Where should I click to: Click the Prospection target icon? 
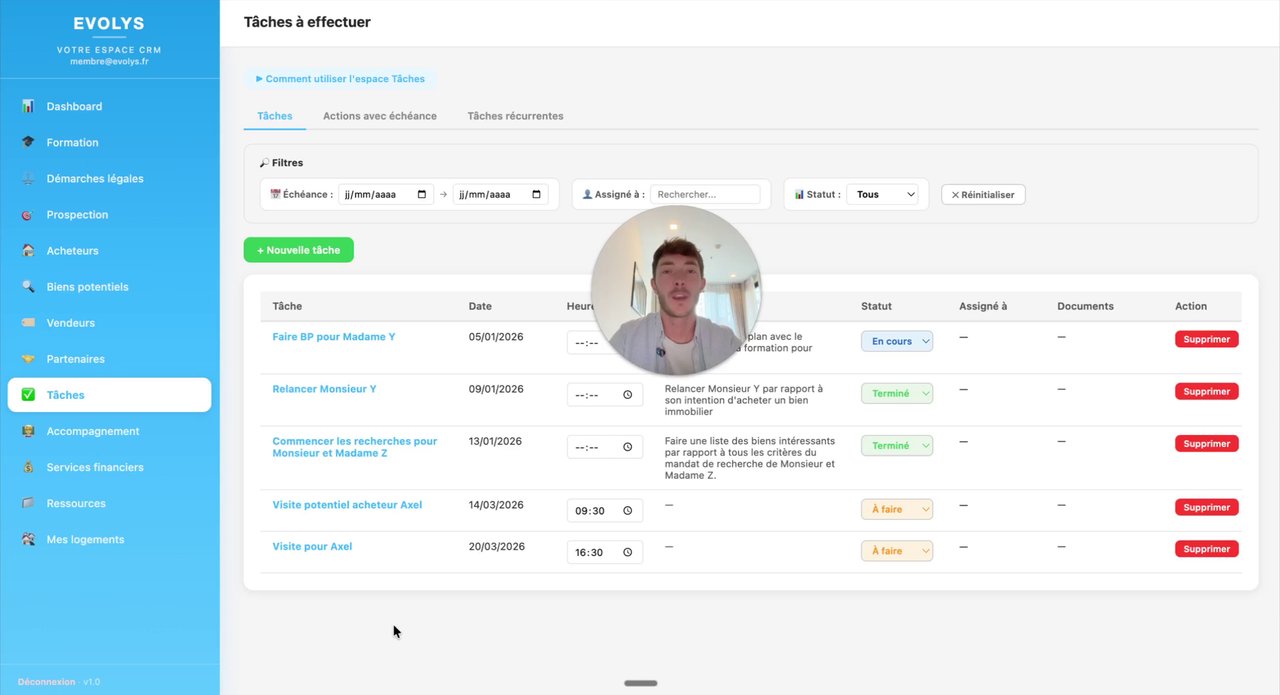(28, 214)
